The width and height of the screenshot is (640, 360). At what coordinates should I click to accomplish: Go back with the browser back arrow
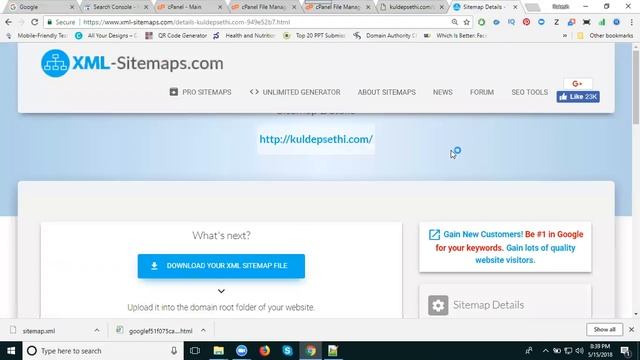coord(9,22)
